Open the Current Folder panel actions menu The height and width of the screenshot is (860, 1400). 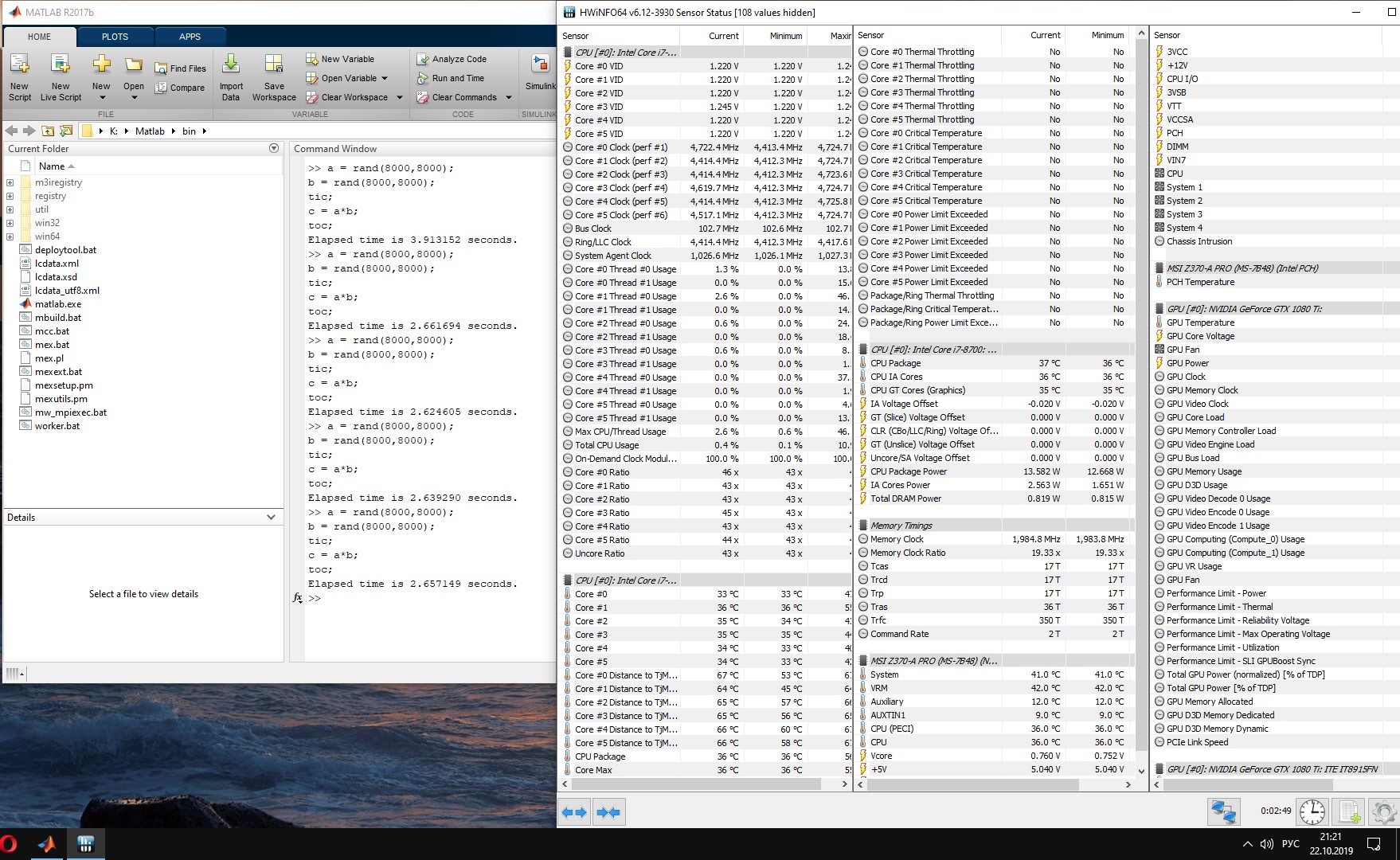[274, 148]
